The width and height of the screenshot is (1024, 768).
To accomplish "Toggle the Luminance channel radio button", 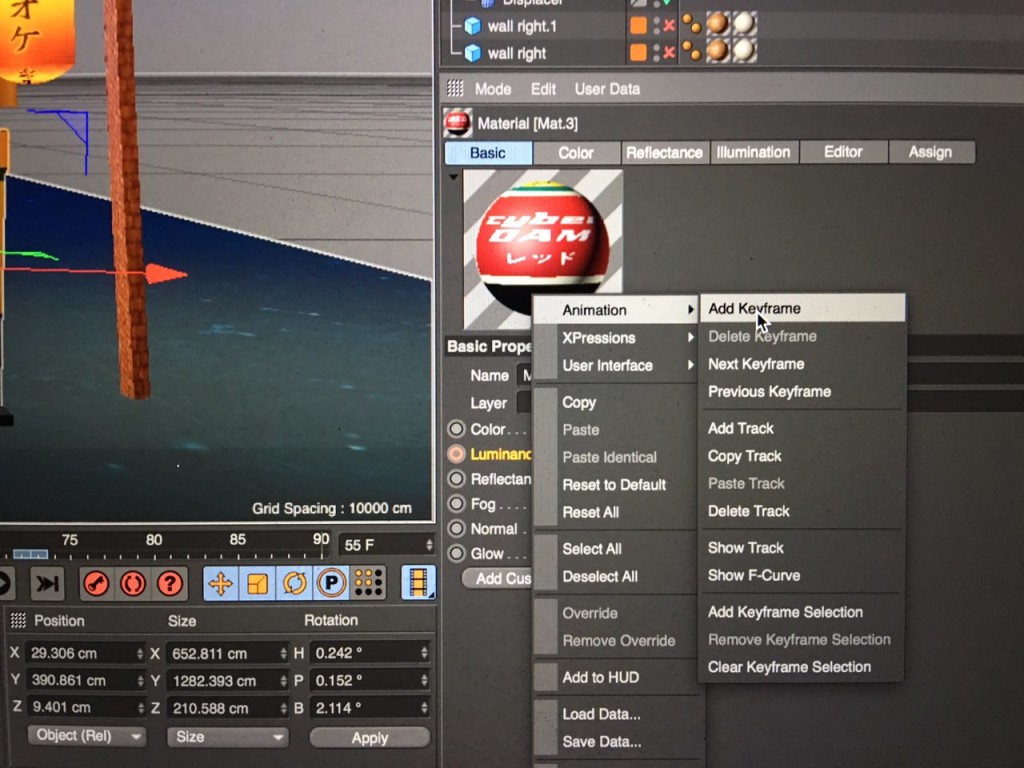I will coord(456,454).
